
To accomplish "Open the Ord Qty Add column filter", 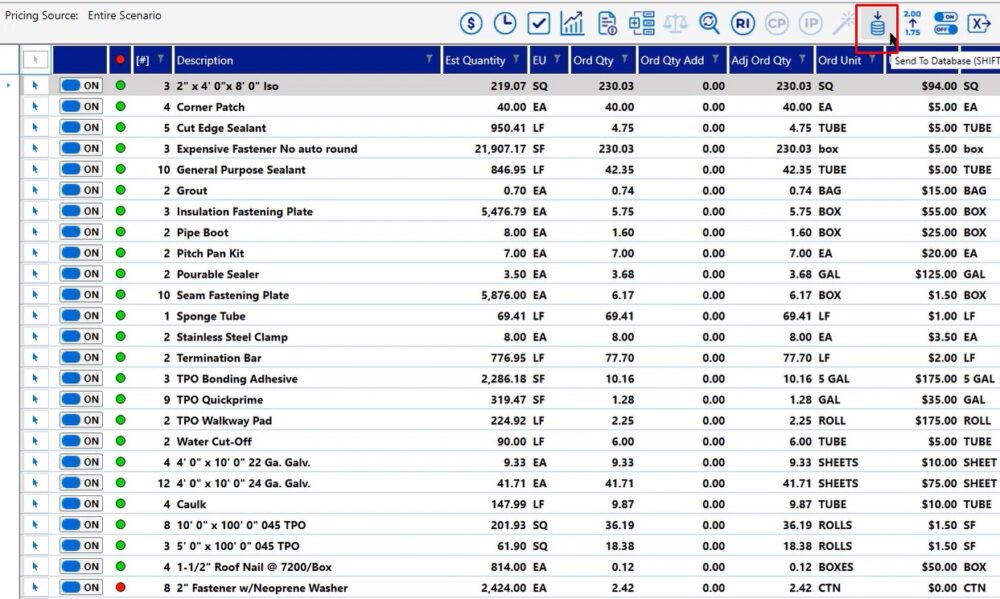I will click(717, 60).
